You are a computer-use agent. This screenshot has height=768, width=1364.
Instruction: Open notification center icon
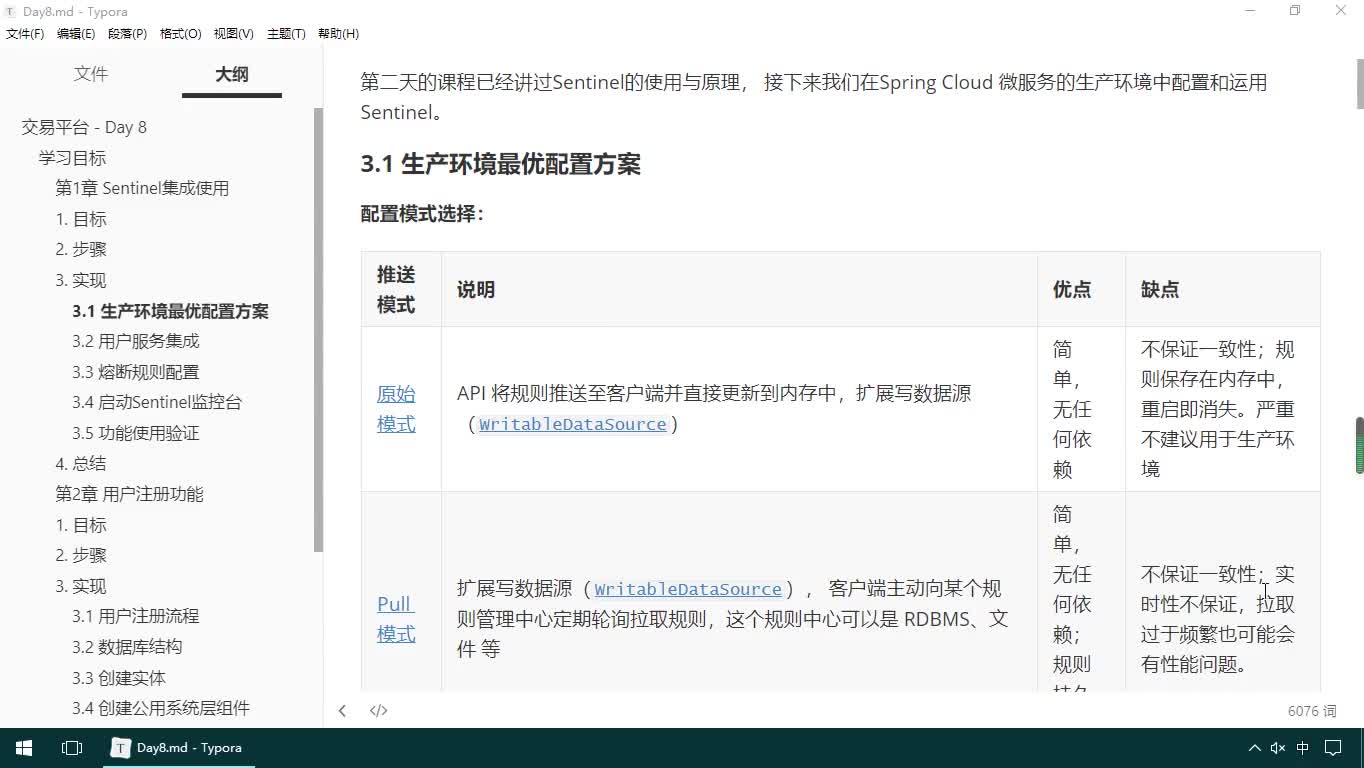1333,748
